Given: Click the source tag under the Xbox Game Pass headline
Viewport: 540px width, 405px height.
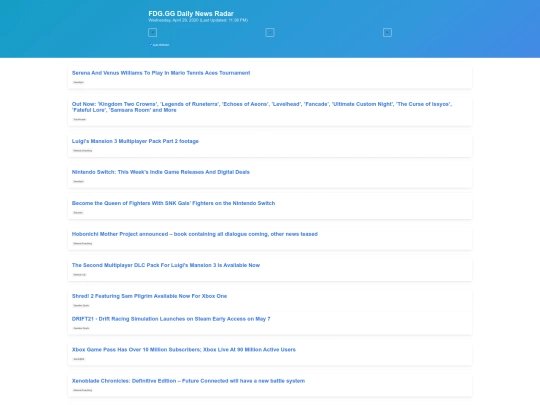Looking at the screenshot, I should click(79, 359).
